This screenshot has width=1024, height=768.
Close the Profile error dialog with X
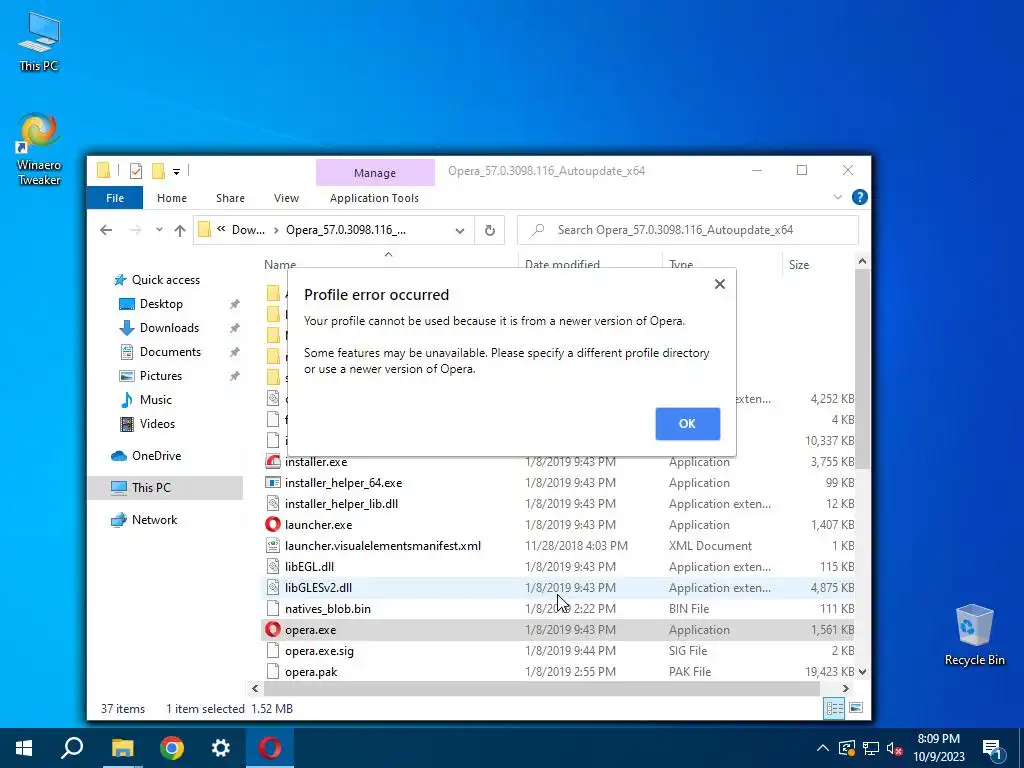pos(719,284)
